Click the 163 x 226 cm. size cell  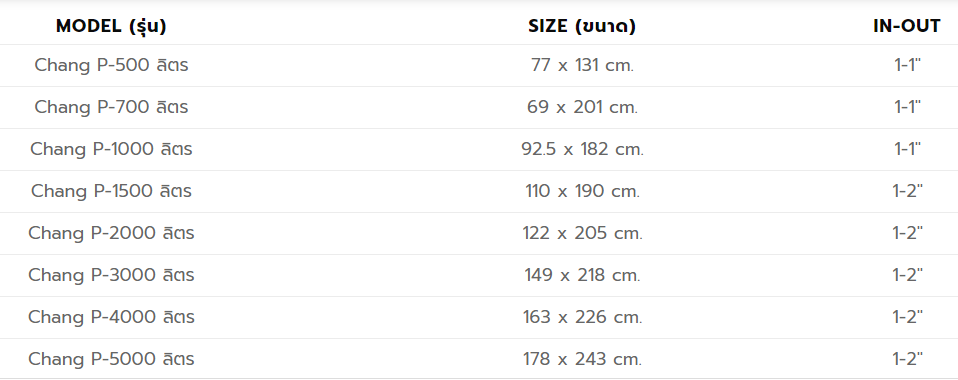click(582, 318)
